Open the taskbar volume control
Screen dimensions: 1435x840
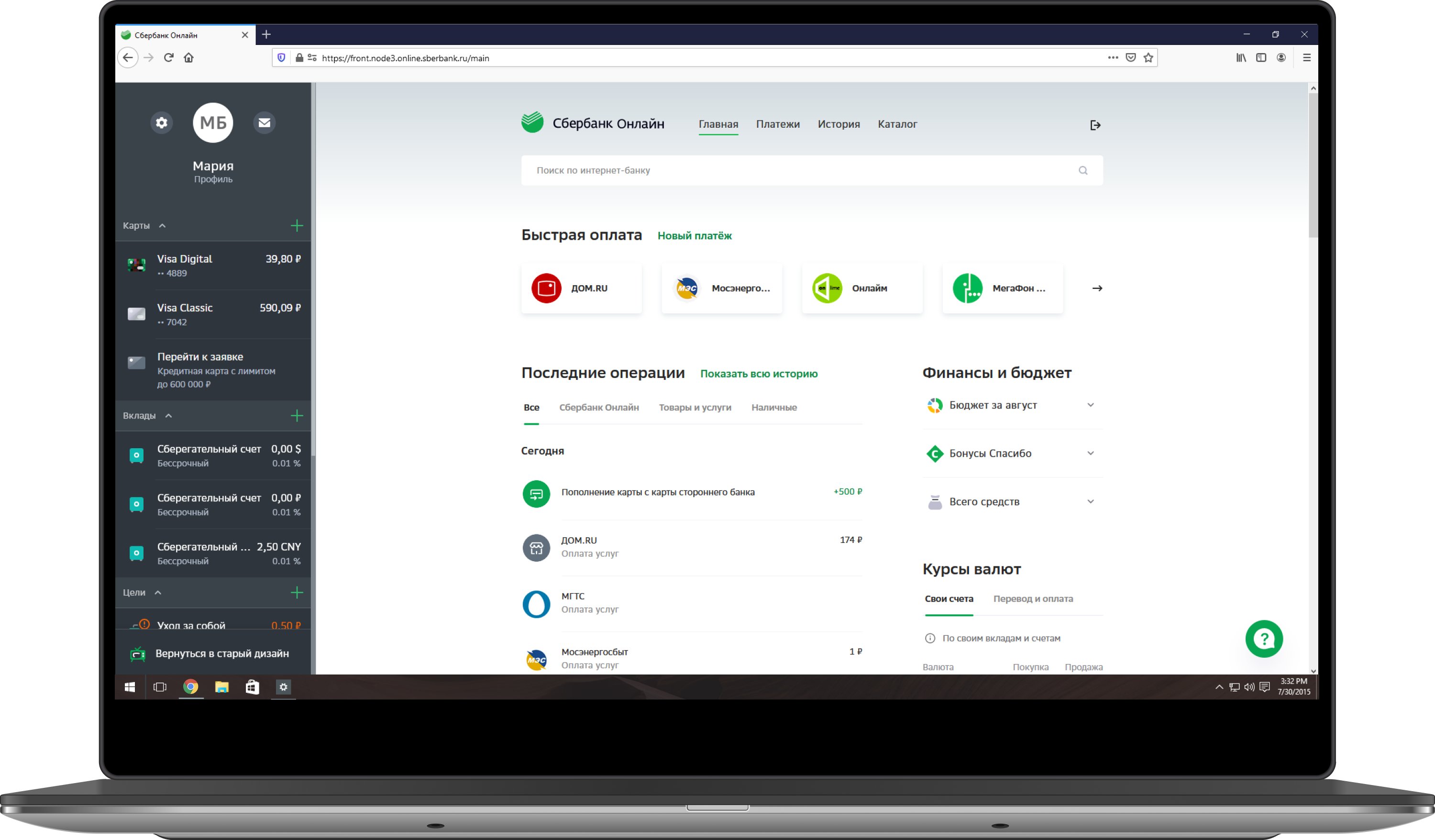click(x=1249, y=687)
